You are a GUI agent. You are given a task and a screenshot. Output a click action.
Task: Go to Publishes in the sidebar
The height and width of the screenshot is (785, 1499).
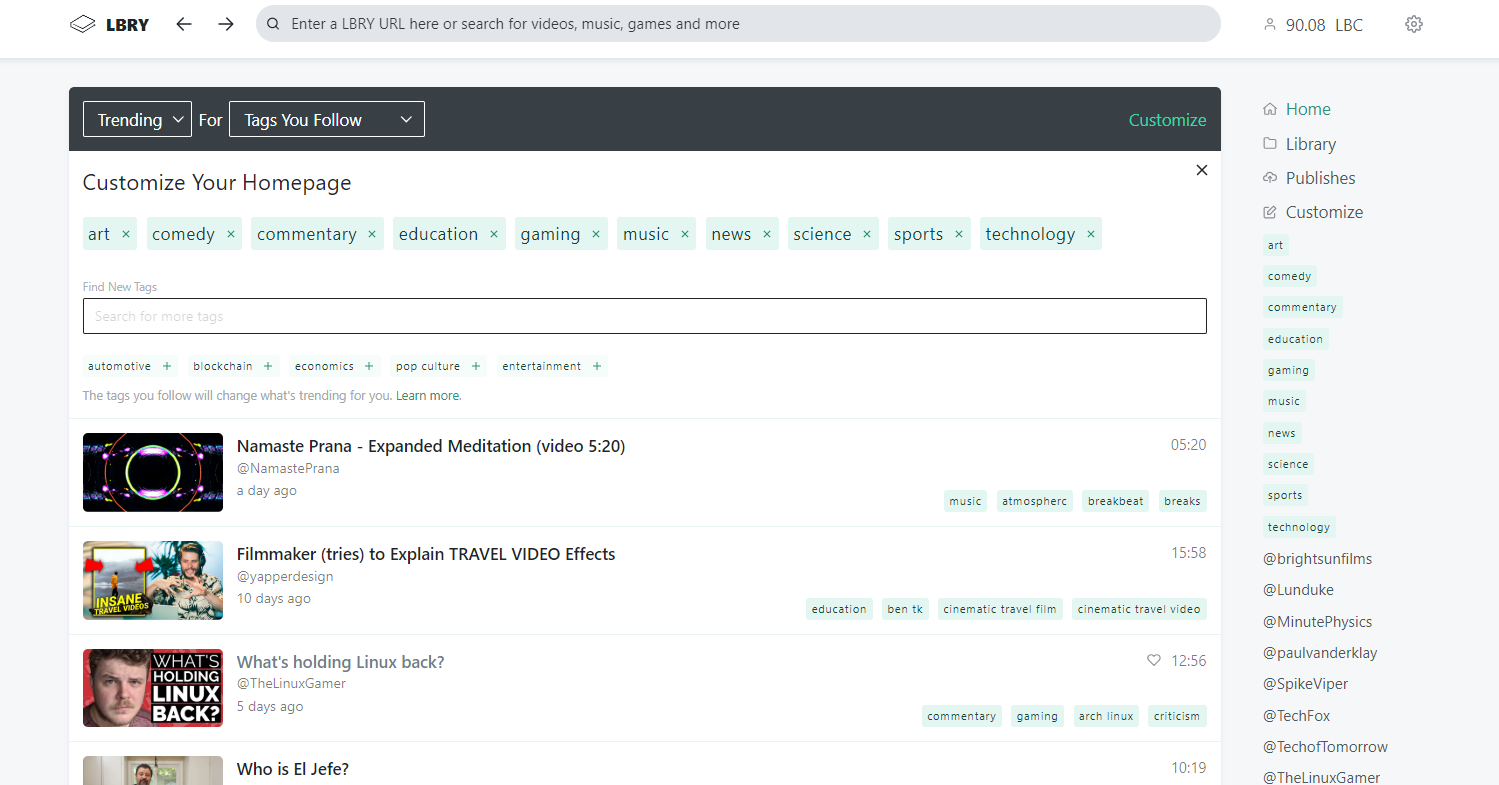coord(1320,178)
